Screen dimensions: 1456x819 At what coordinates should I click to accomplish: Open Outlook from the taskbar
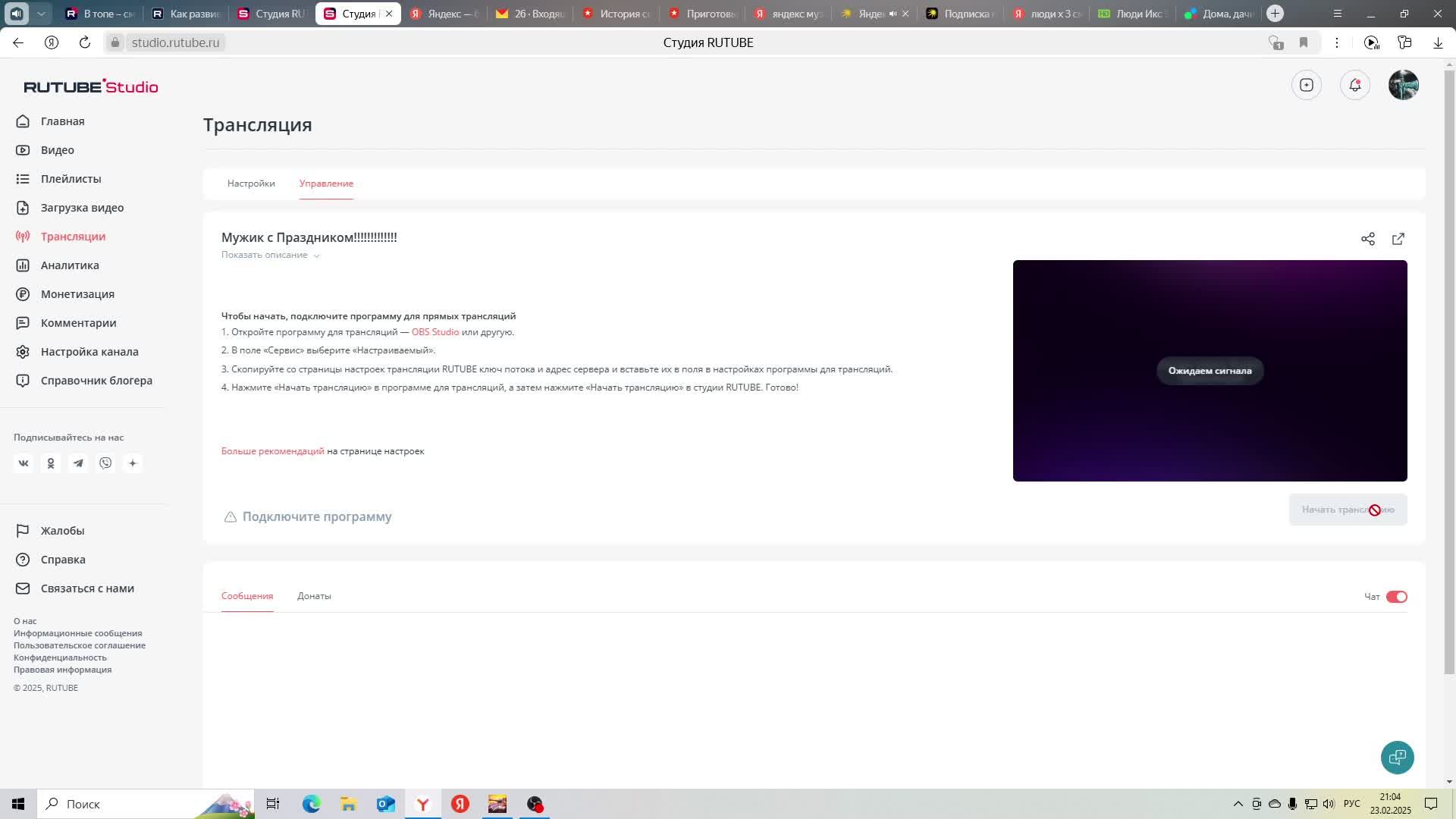pos(386,804)
